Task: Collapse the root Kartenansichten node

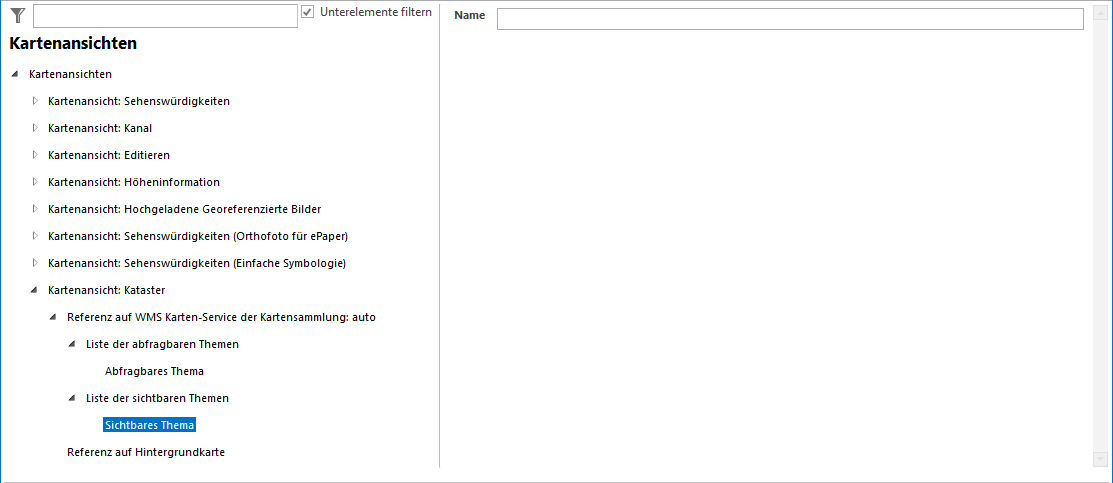Action: (16, 74)
